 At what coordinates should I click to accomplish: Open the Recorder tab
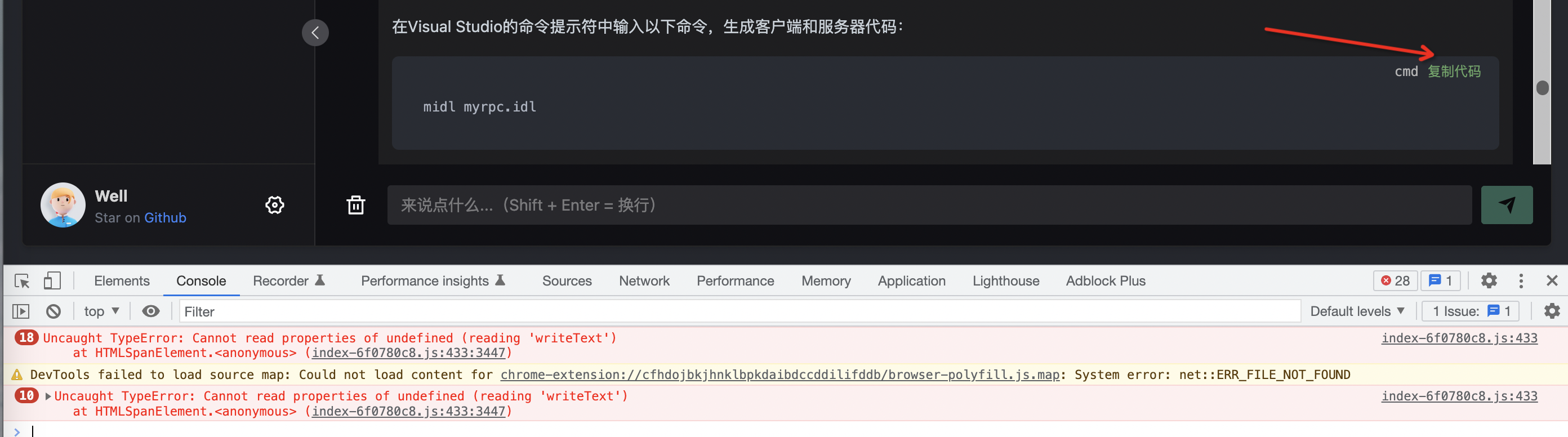(288, 280)
